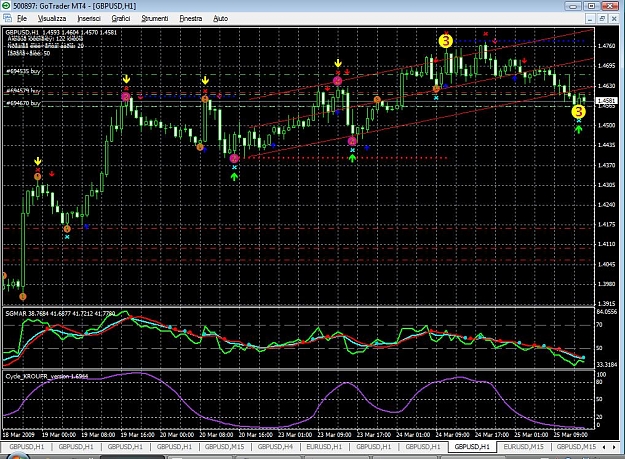Minimize the inner chart window
Image resolution: width=625 pixels, height=459 pixels.
(591, 18)
